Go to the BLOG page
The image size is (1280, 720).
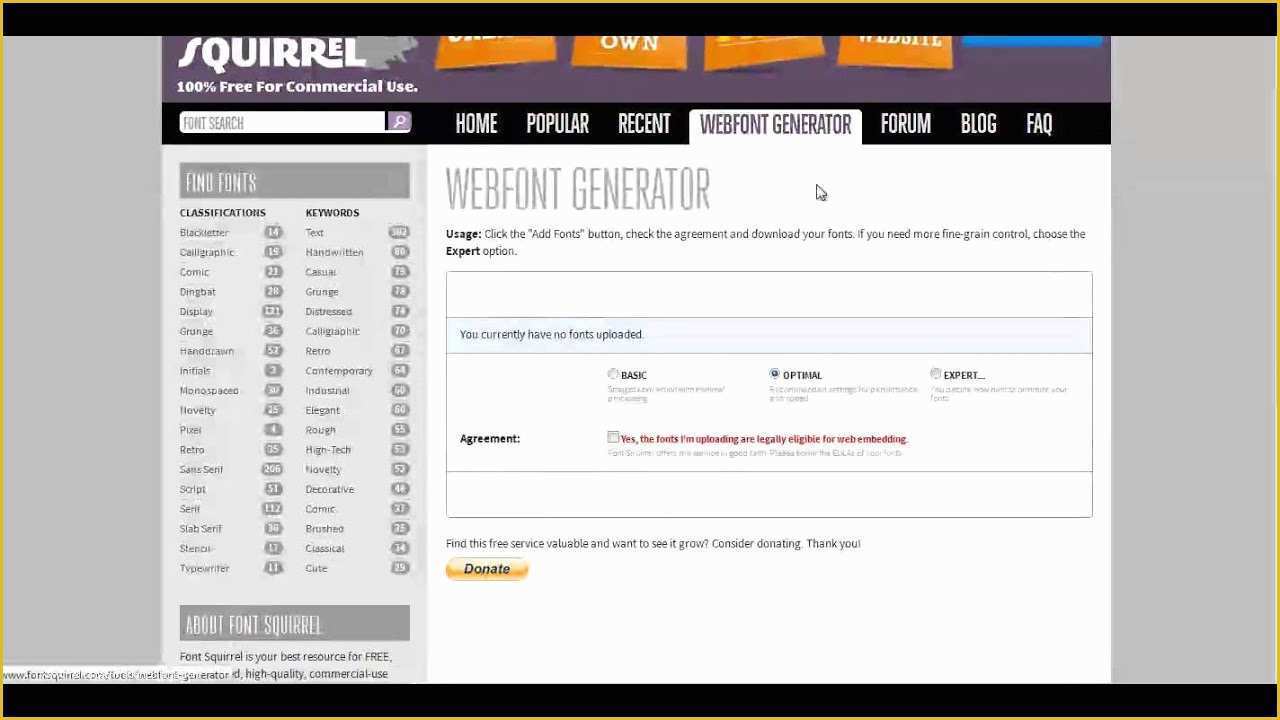[x=978, y=124]
